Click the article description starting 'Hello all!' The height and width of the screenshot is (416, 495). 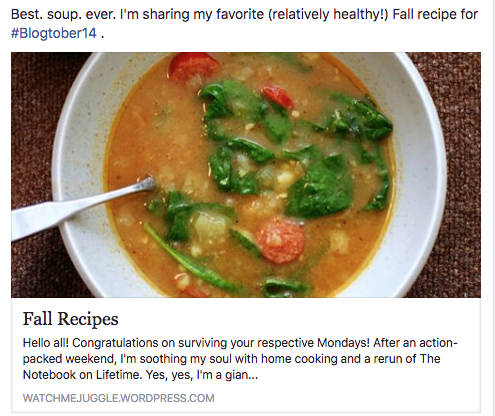[x=240, y=359]
